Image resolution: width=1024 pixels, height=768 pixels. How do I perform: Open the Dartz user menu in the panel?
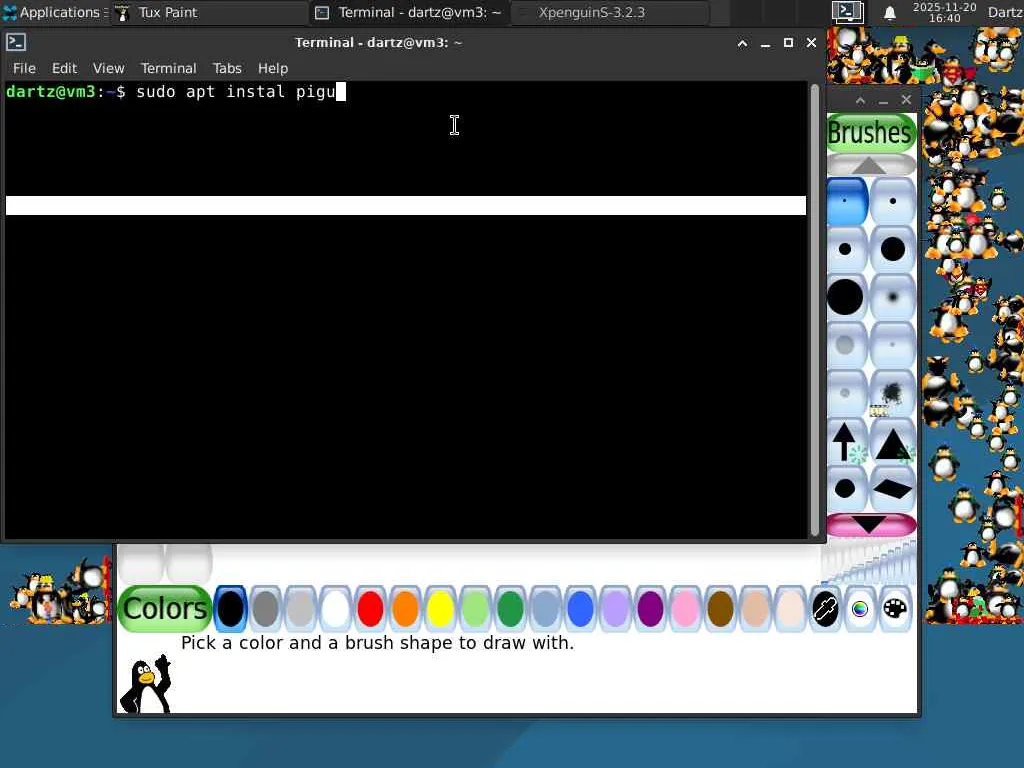(1006, 12)
